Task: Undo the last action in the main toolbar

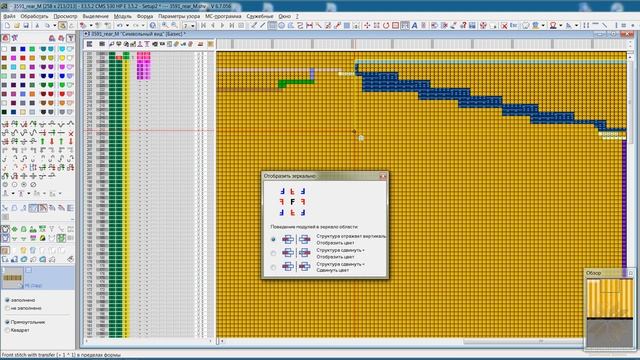Action: pos(120,25)
